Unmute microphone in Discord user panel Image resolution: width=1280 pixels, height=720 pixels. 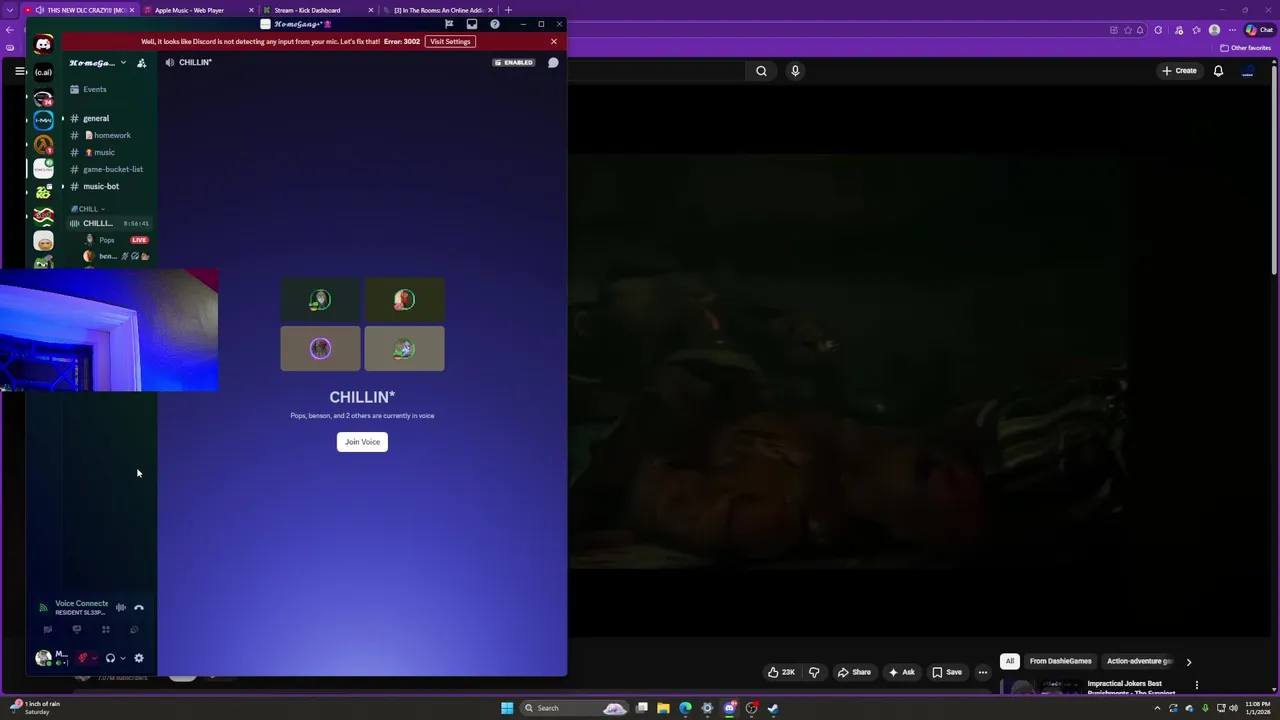pos(83,658)
